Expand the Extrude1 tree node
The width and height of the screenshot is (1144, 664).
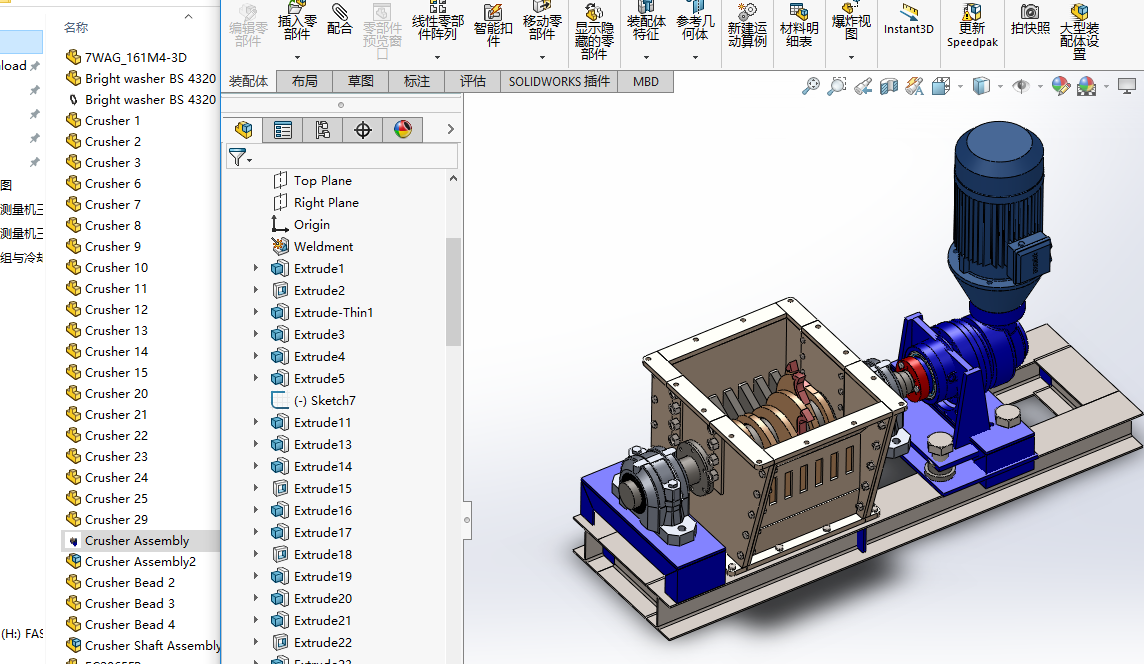pyautogui.click(x=256, y=268)
